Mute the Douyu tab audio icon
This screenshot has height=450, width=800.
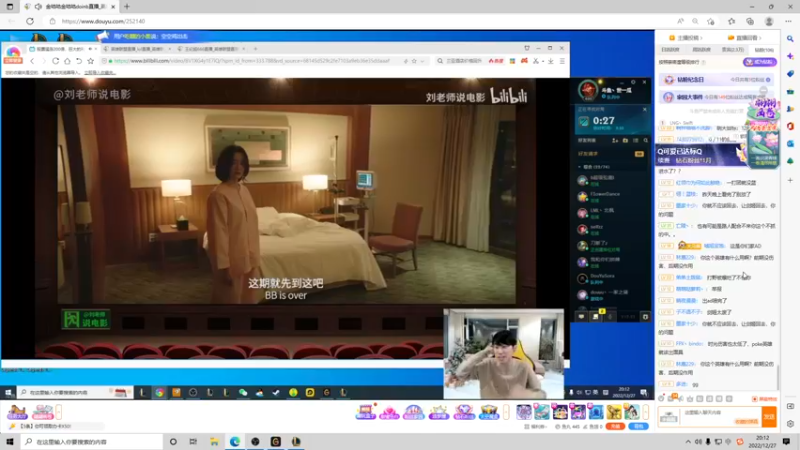(38, 7)
